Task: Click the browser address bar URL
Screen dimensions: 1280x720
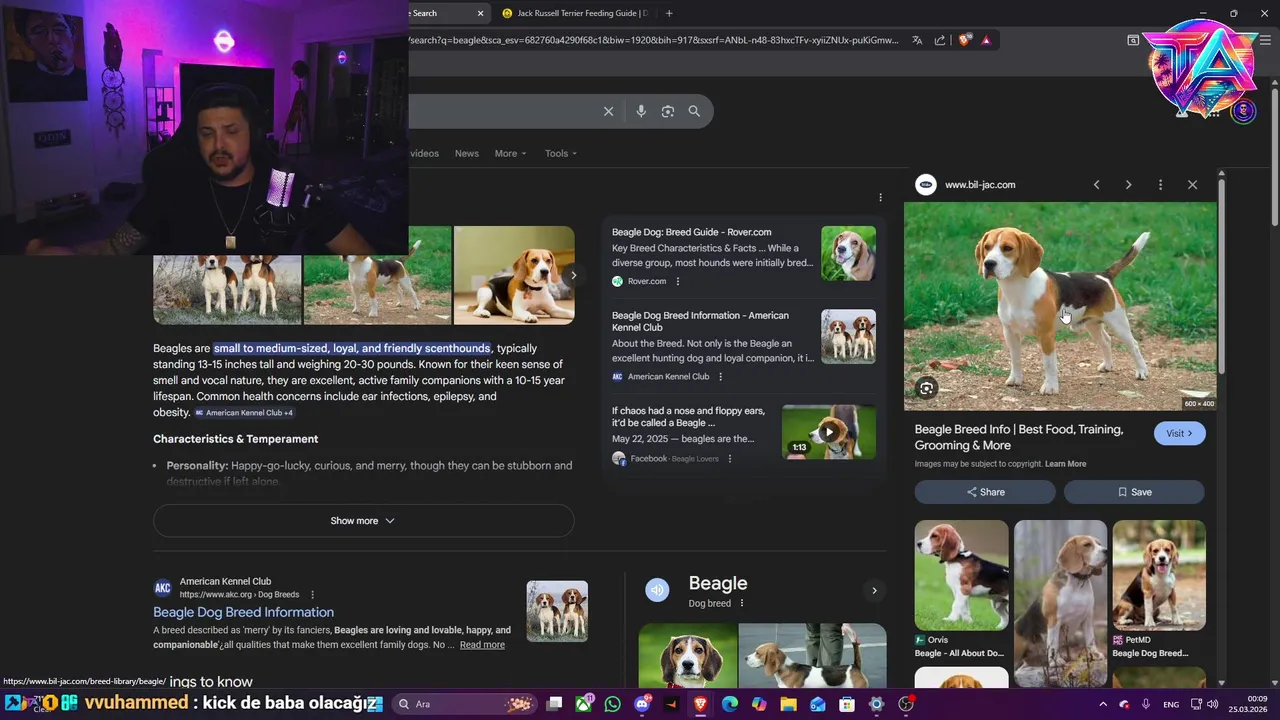Action: [652, 40]
